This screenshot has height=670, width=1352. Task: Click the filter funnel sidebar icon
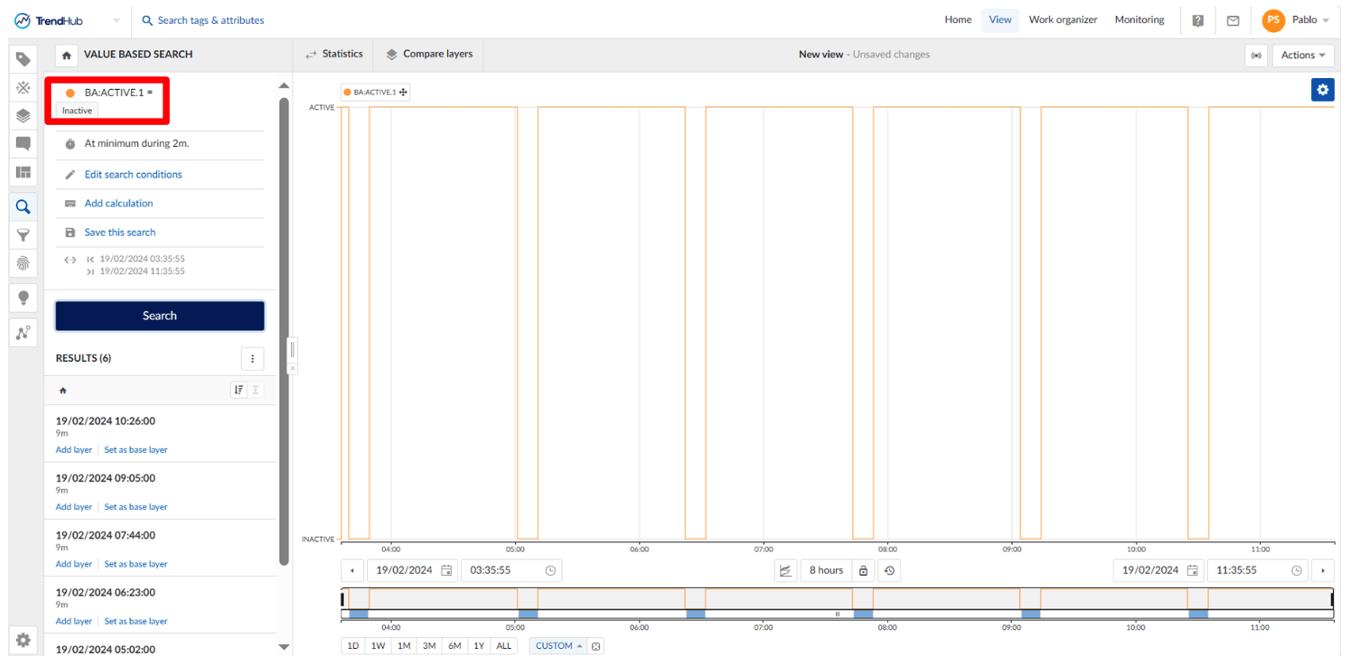pos(23,235)
